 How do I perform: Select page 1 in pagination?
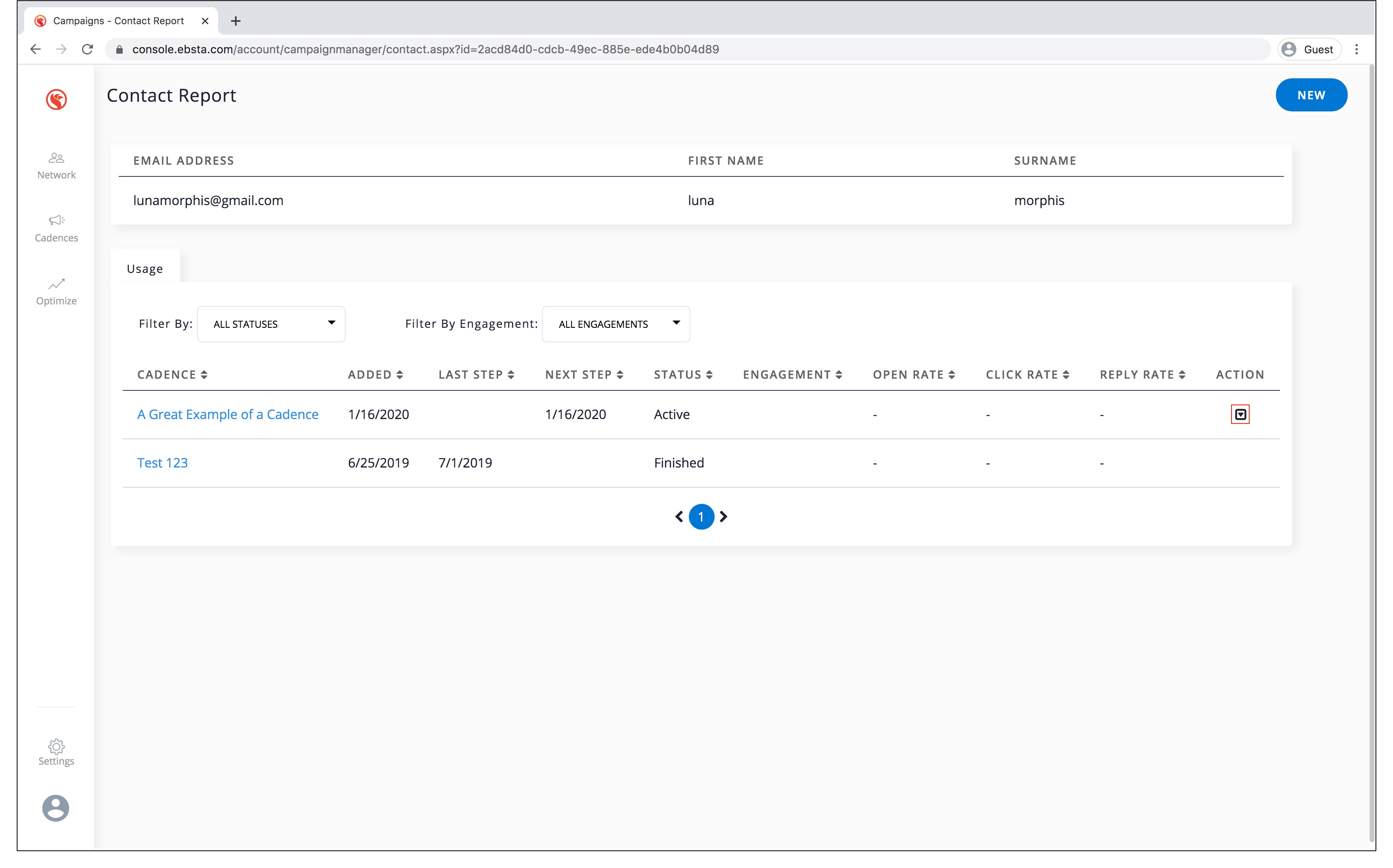tap(701, 517)
